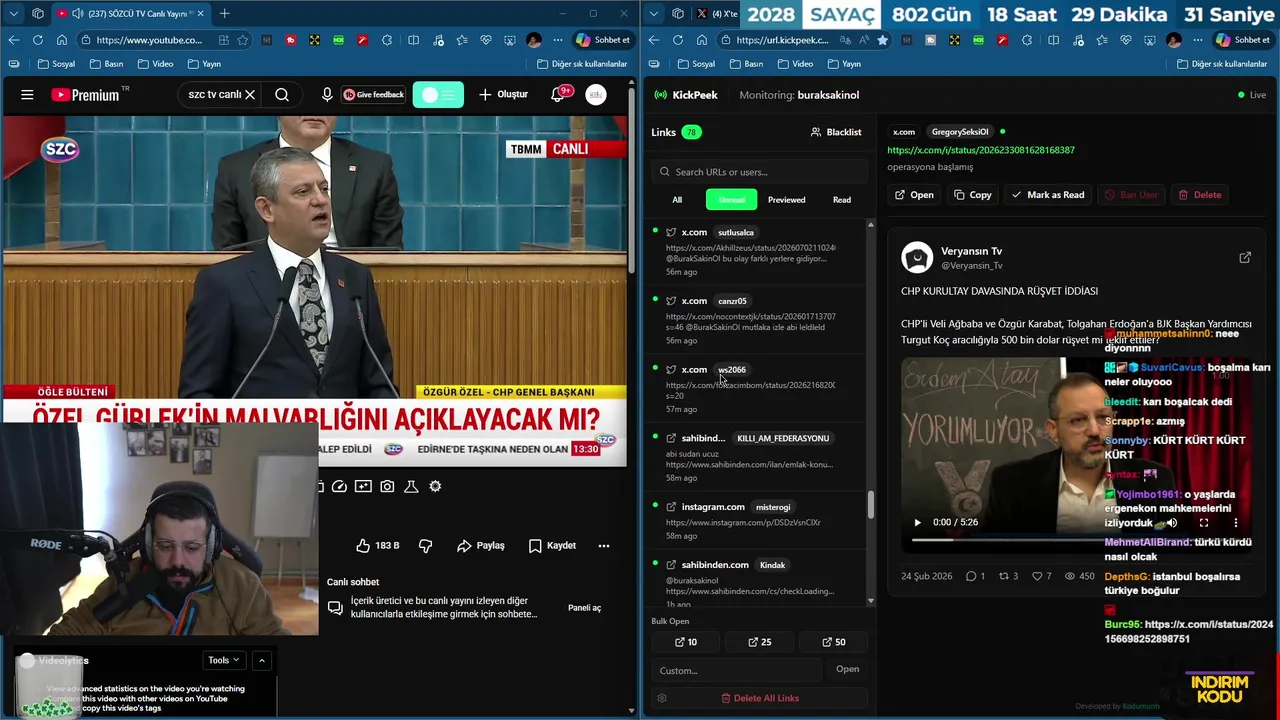Like the video showing 183 B
Screen dimensions: 1280x720
377,546
